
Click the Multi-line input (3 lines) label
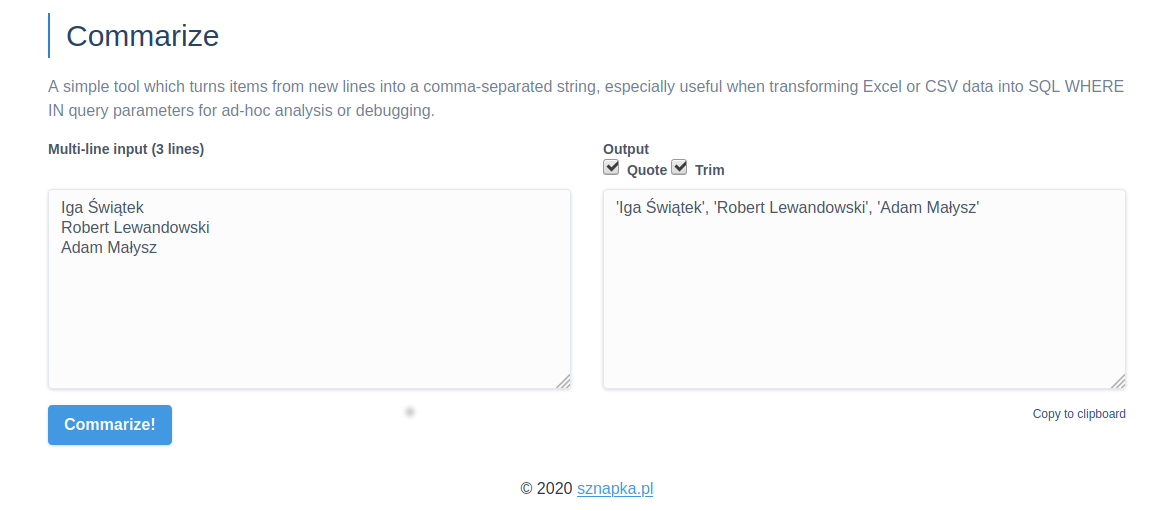(126, 149)
